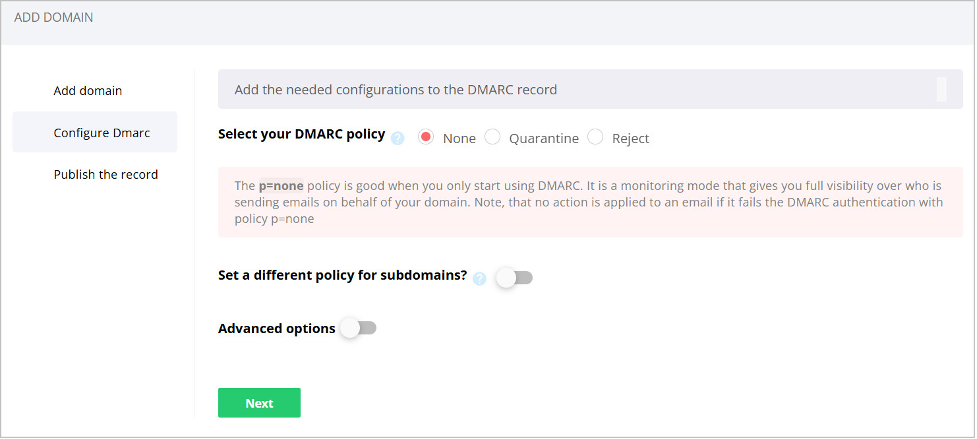Image resolution: width=977 pixels, height=439 pixels.
Task: Click the 'Select your DMARC policy' label
Action: click(301, 134)
